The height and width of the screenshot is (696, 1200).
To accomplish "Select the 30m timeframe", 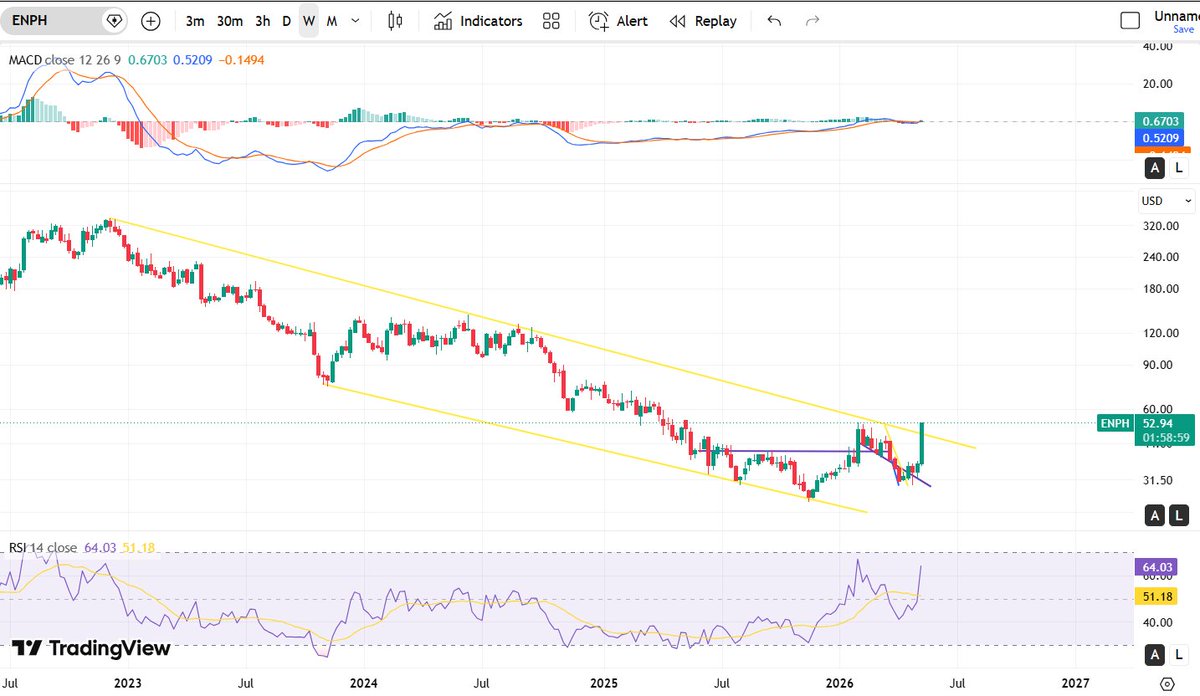I will (x=230, y=21).
